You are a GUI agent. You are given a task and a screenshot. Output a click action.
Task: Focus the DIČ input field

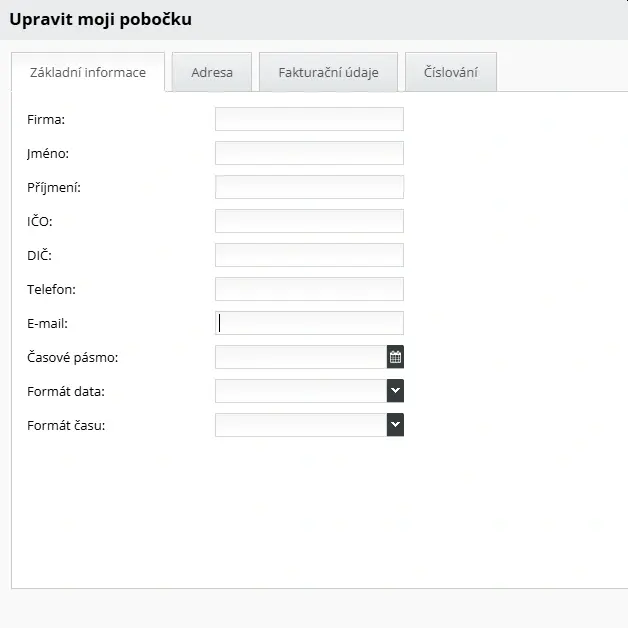309,255
